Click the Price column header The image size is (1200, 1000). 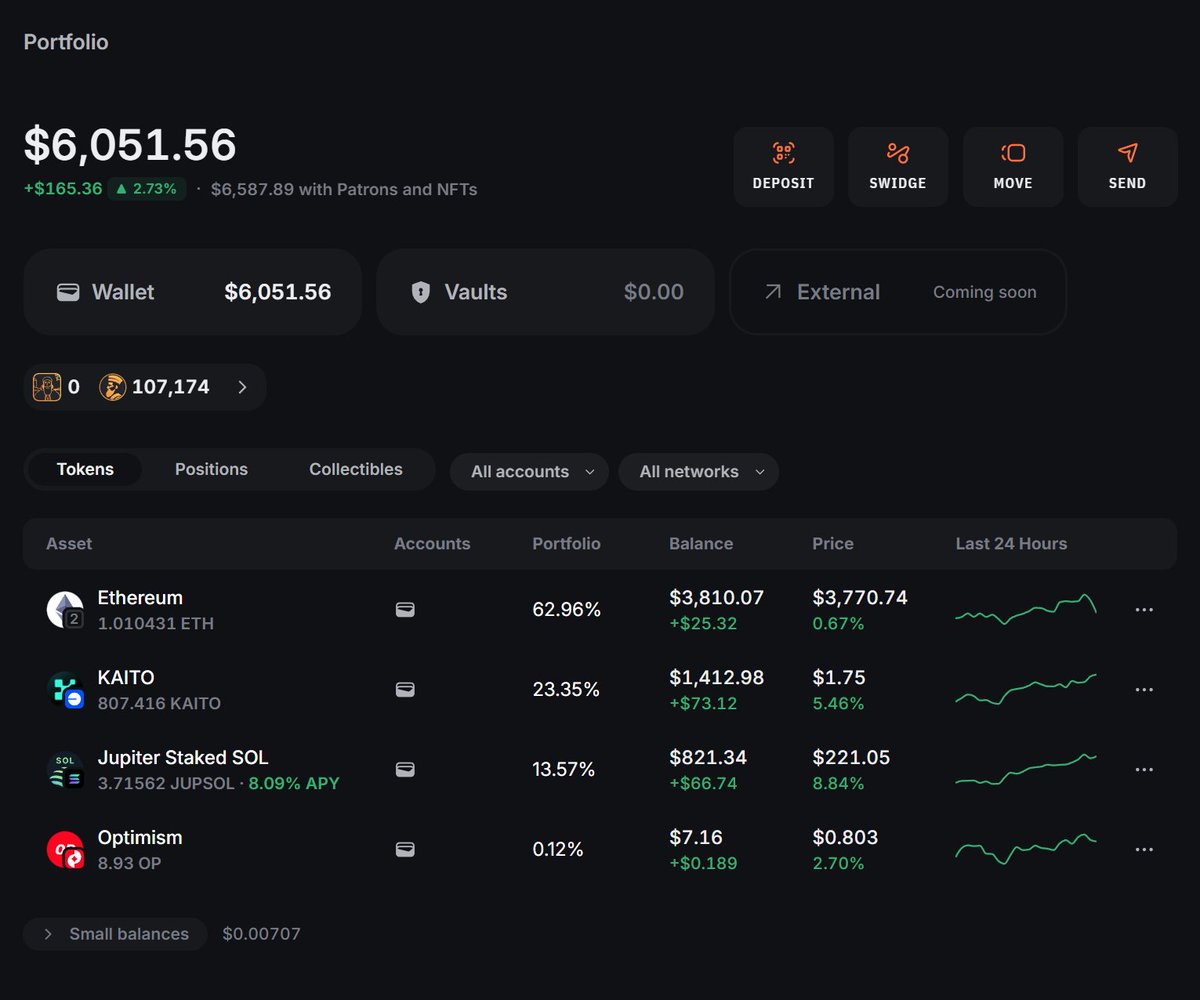(833, 544)
